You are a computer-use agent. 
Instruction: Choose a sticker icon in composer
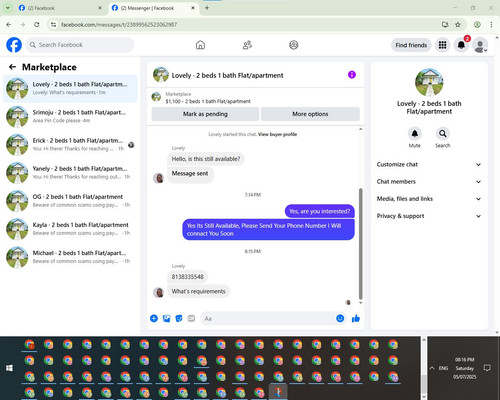coord(179,318)
